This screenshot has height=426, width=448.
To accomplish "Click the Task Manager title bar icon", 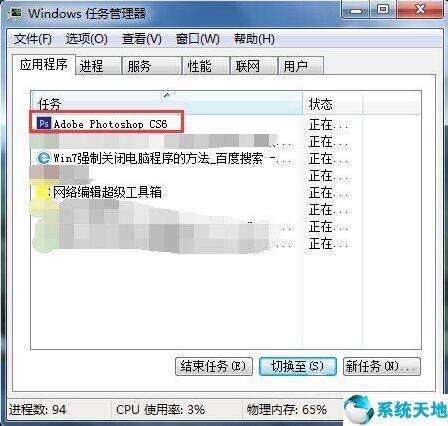I will coord(15,13).
